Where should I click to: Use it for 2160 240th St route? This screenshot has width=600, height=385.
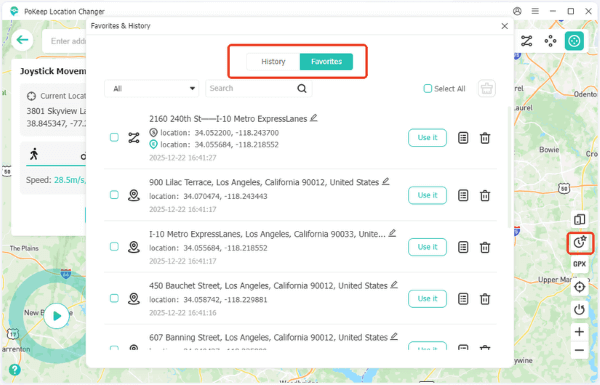point(427,138)
